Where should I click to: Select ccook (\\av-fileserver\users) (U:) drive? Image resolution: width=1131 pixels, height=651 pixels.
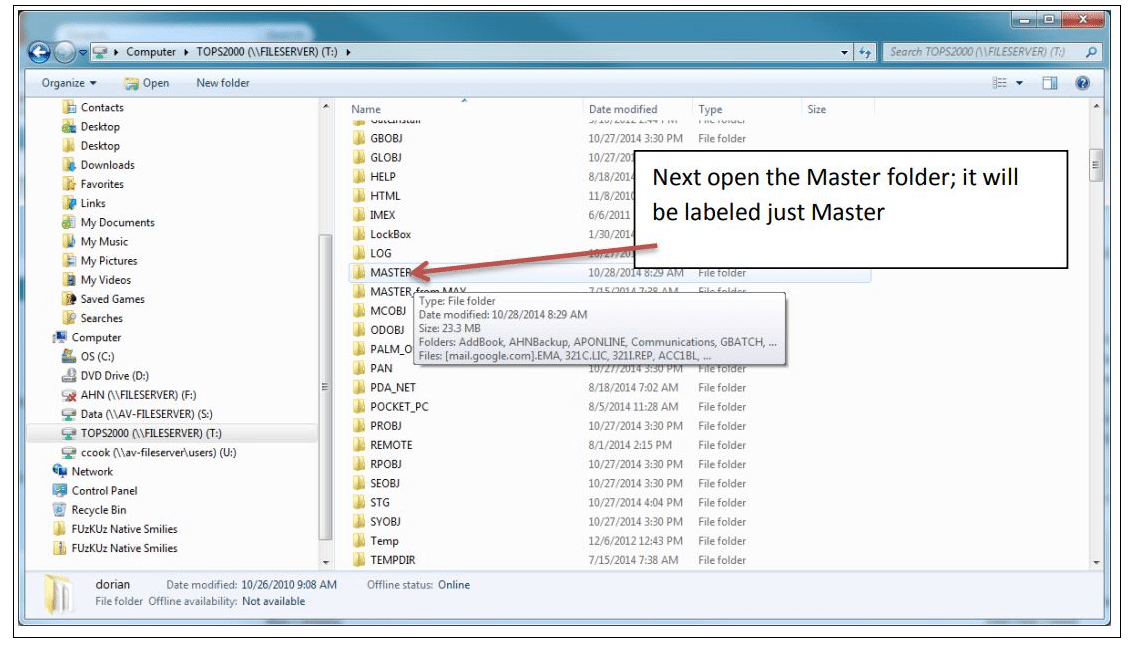coord(158,452)
